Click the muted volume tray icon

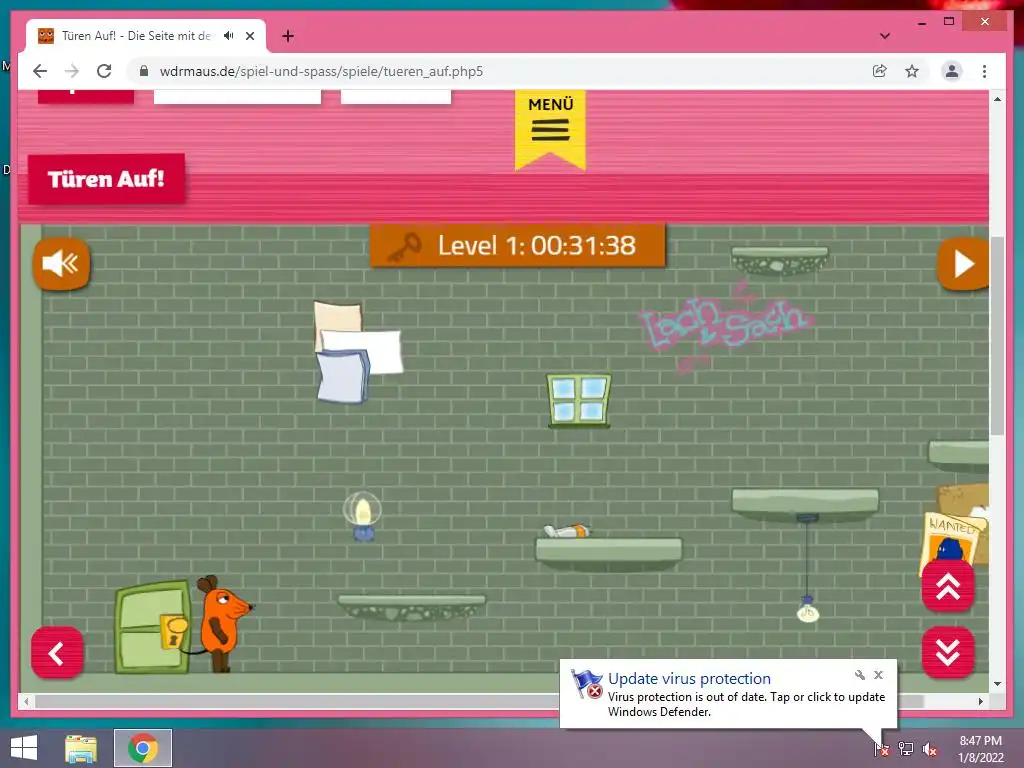(929, 749)
